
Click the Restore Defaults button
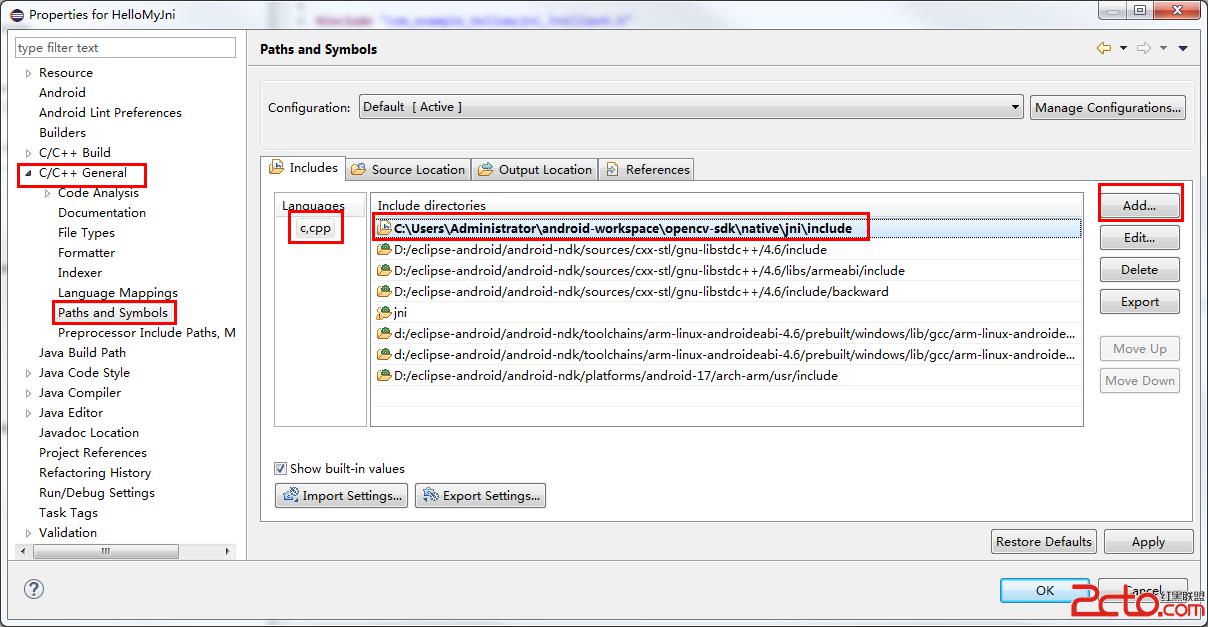(x=1044, y=541)
